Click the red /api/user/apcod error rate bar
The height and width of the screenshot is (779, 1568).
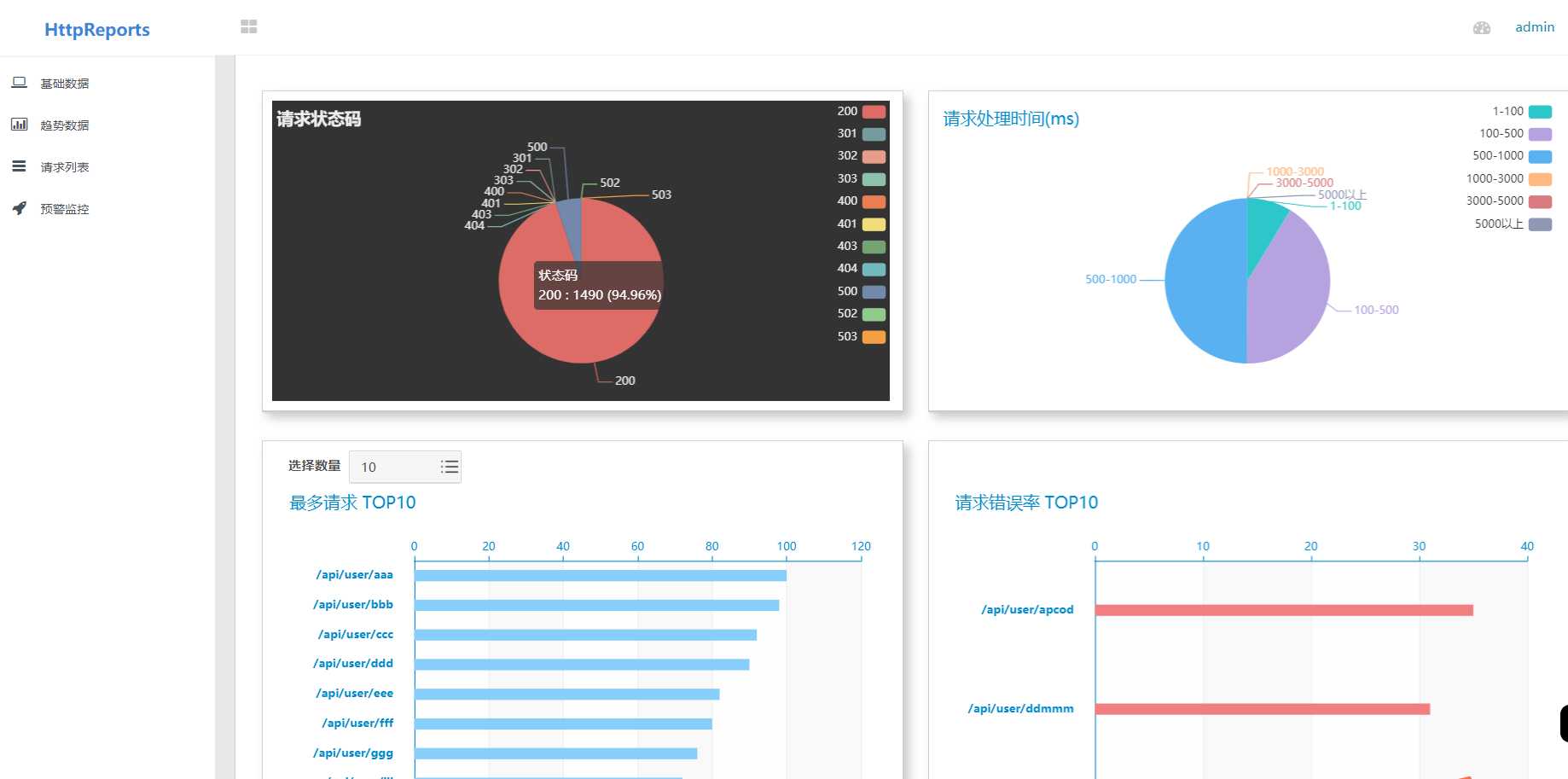(1283, 610)
